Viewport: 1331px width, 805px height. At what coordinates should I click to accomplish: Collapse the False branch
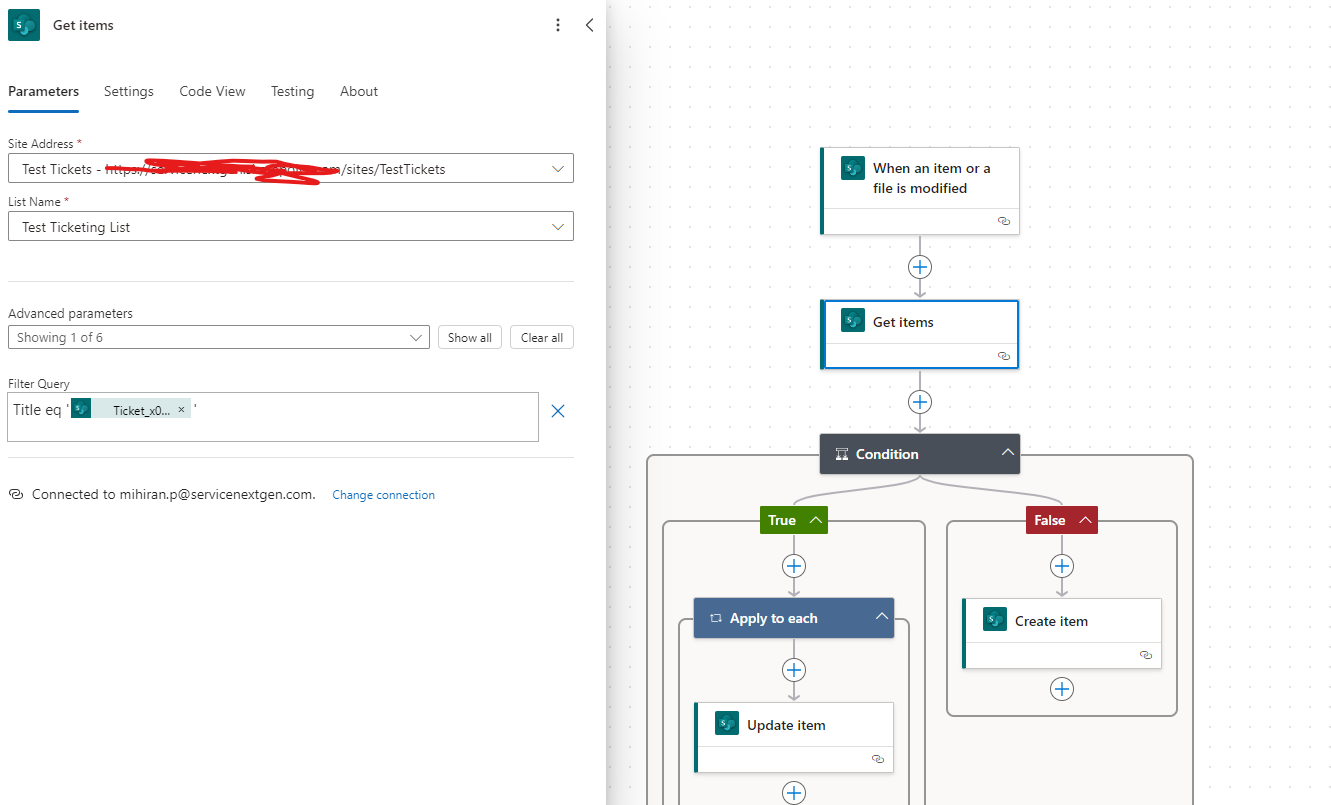click(x=1084, y=520)
